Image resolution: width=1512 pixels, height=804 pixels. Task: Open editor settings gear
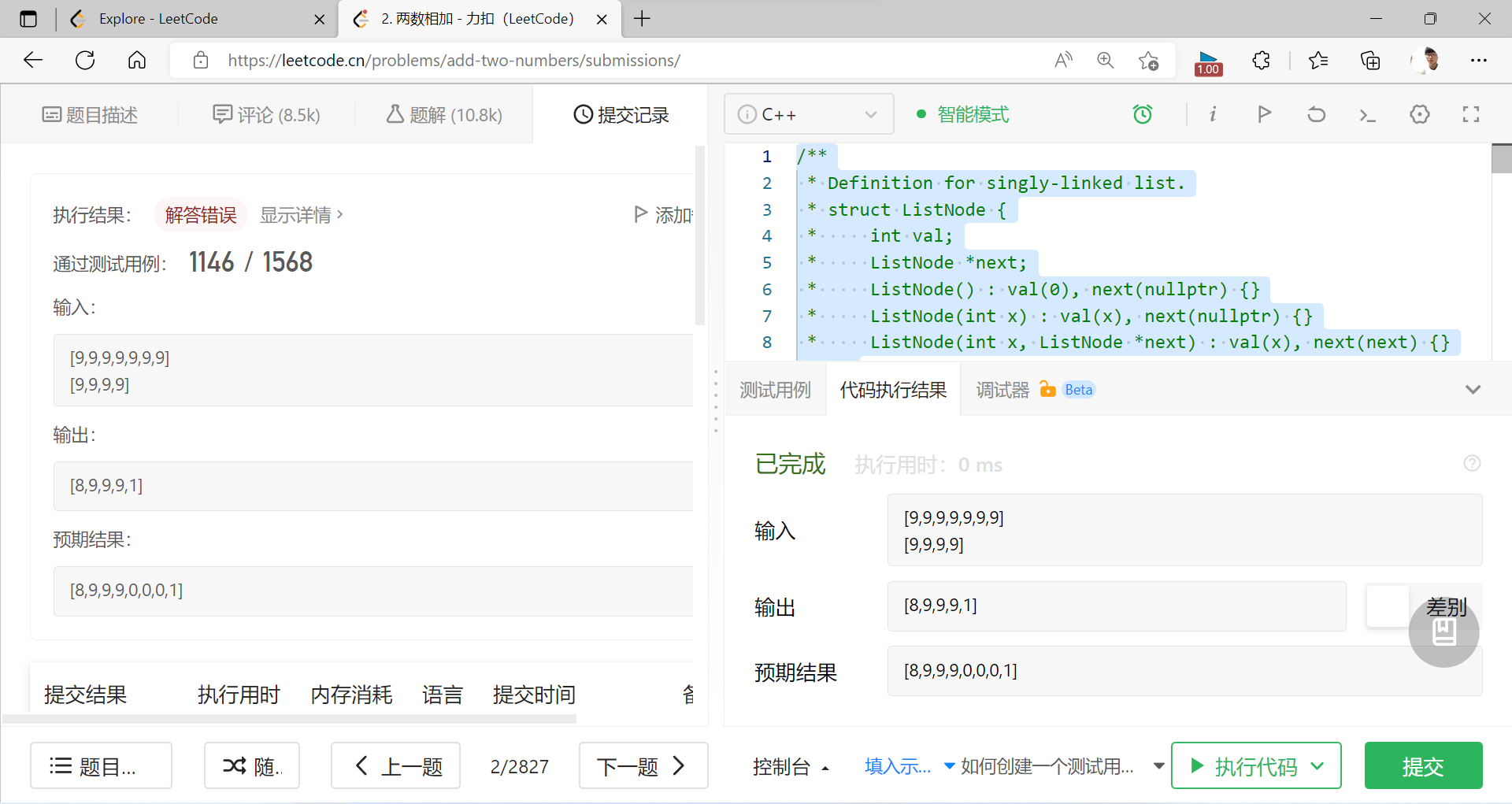pos(1420,114)
